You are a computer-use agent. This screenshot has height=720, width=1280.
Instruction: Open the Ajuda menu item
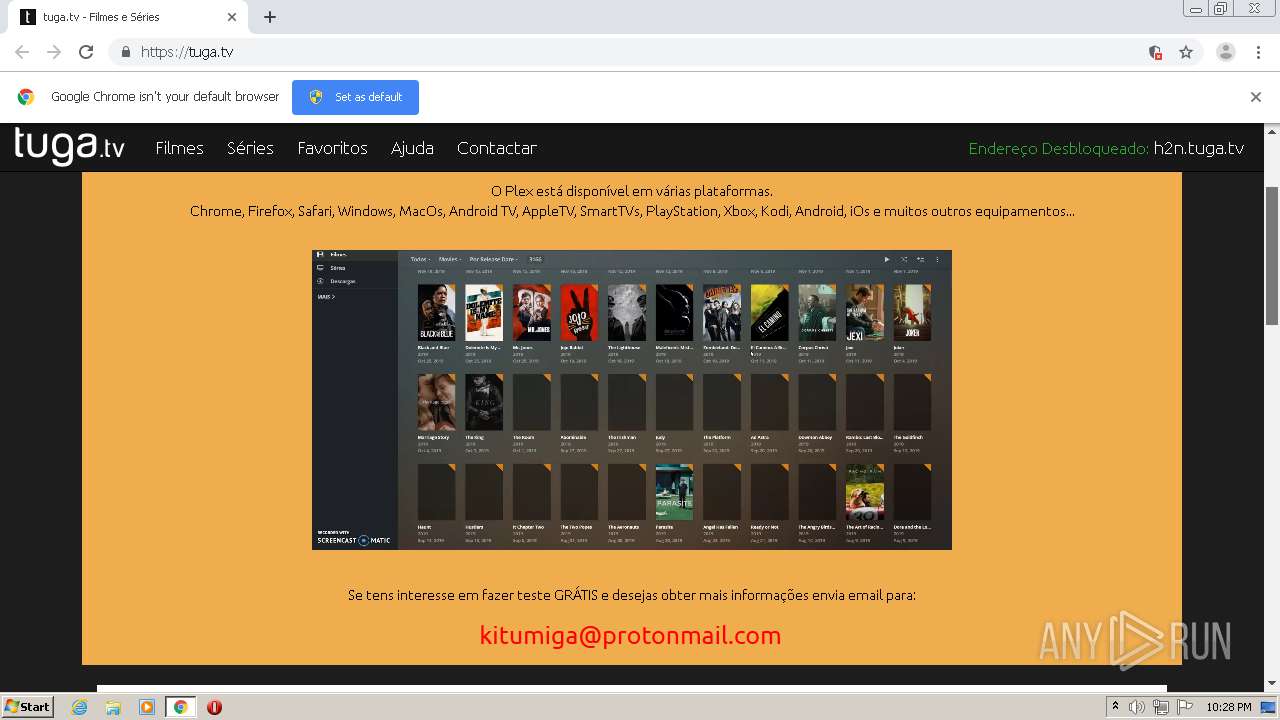point(412,148)
